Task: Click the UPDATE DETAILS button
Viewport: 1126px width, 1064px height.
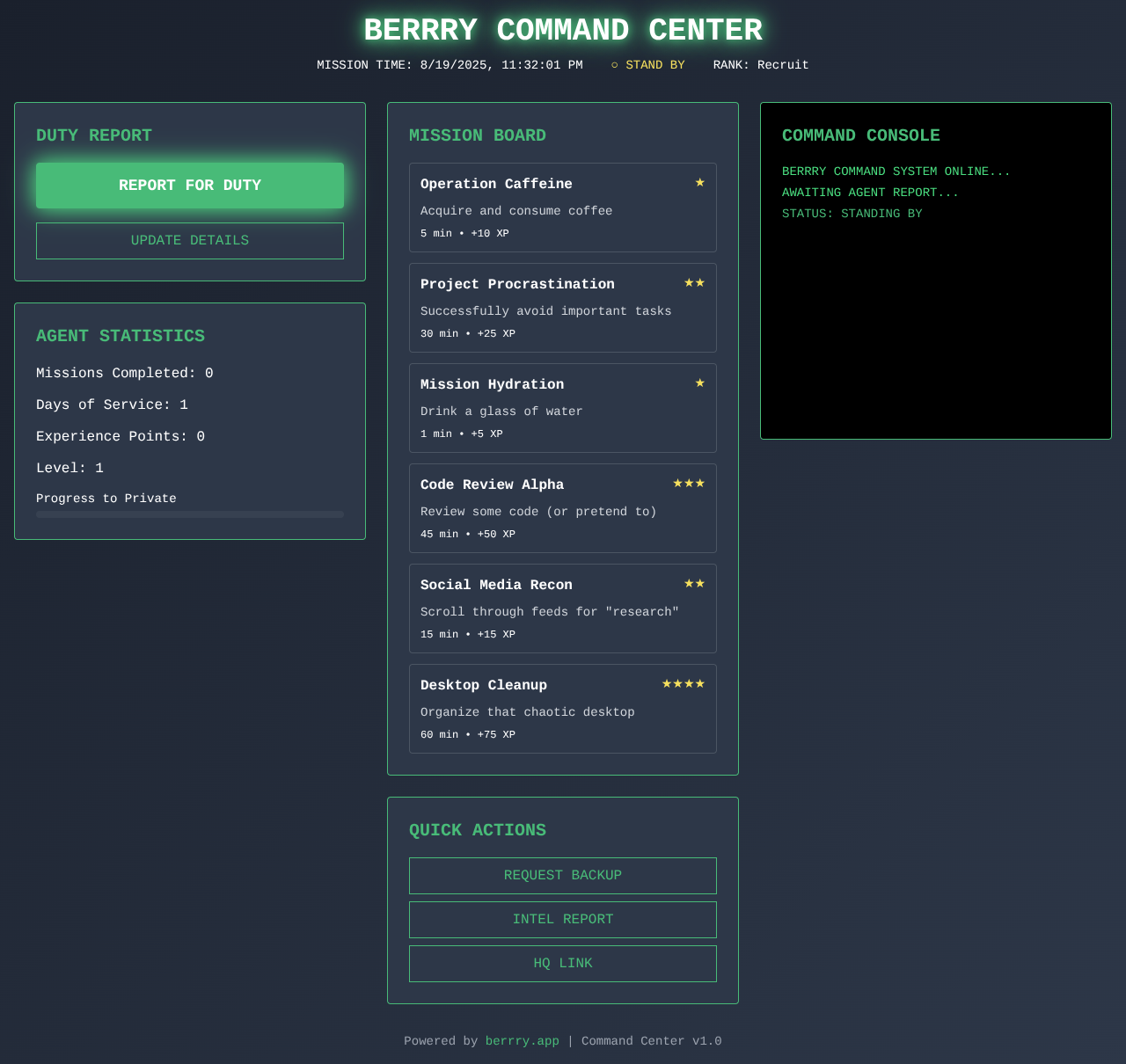Action: [189, 240]
